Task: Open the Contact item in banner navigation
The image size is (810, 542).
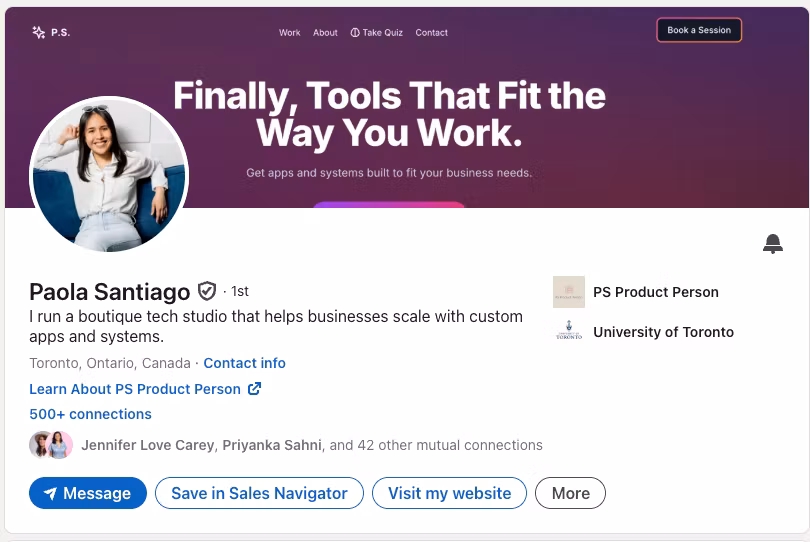Action: click(431, 33)
